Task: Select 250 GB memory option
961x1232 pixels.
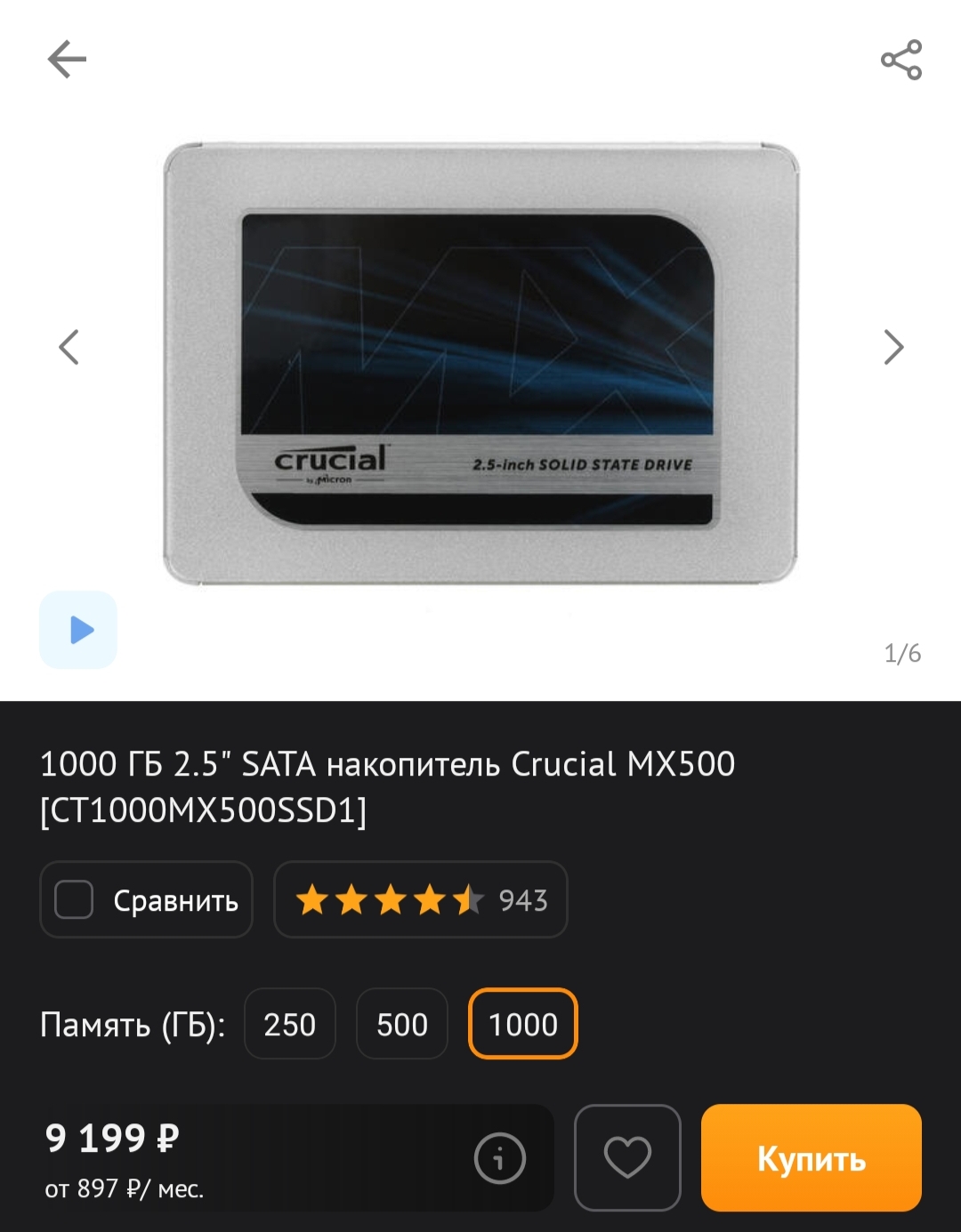Action: tap(290, 1024)
